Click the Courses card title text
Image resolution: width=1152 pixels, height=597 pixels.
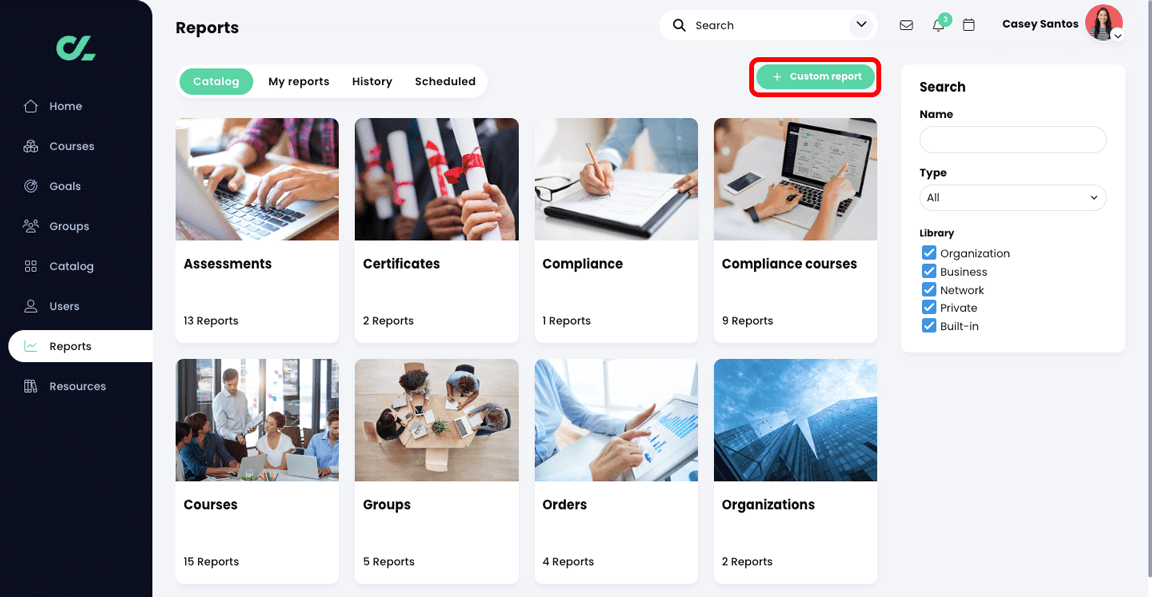coord(210,504)
